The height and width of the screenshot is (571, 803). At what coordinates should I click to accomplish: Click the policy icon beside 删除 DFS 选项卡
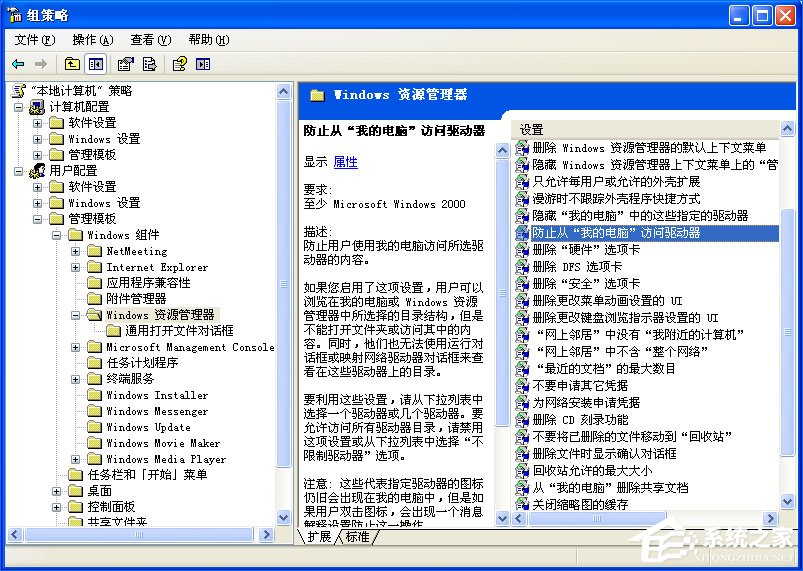coord(522,266)
